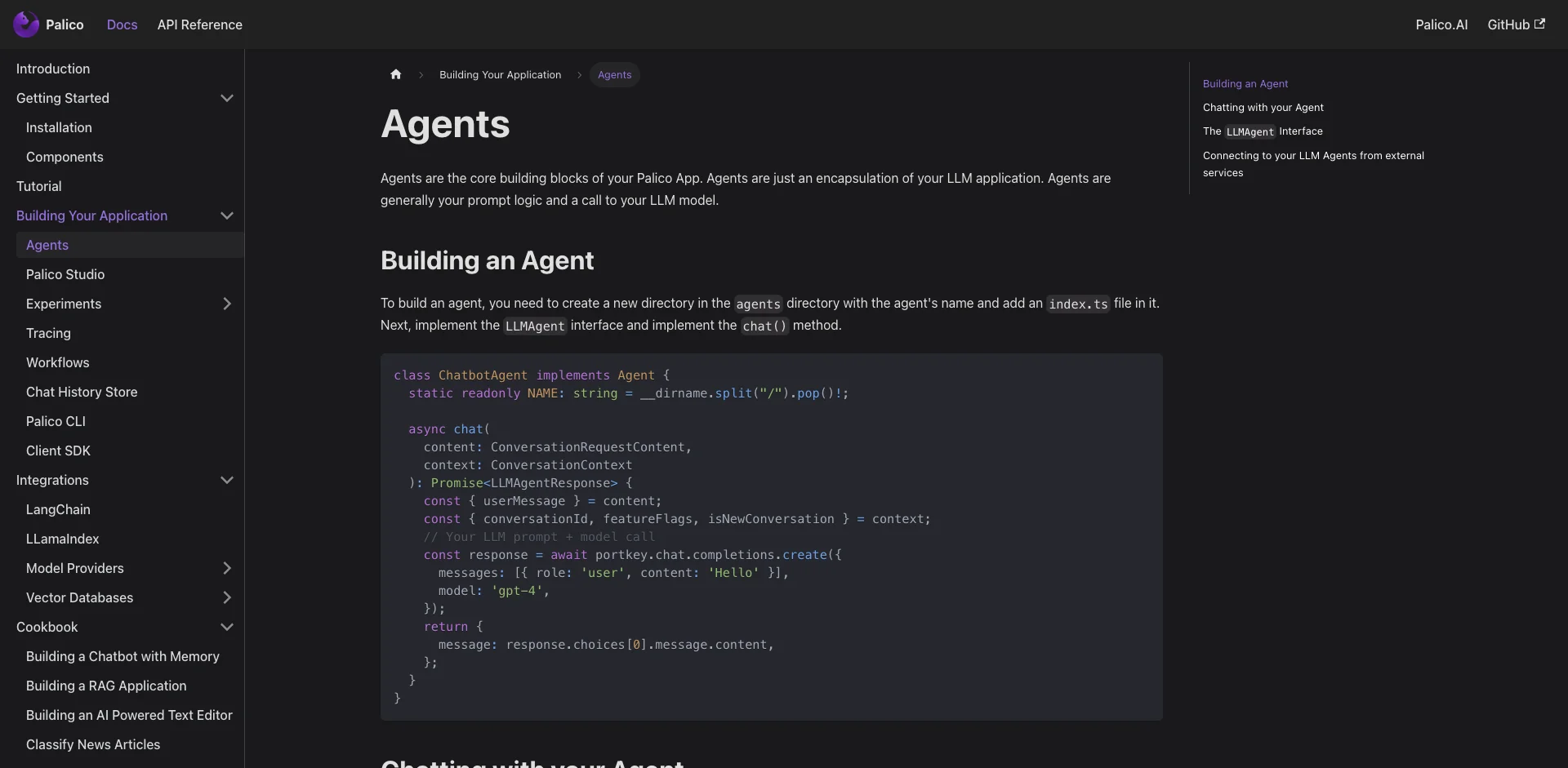This screenshot has width=1568, height=768.
Task: Click the inline index.ts code text
Action: tap(1078, 304)
